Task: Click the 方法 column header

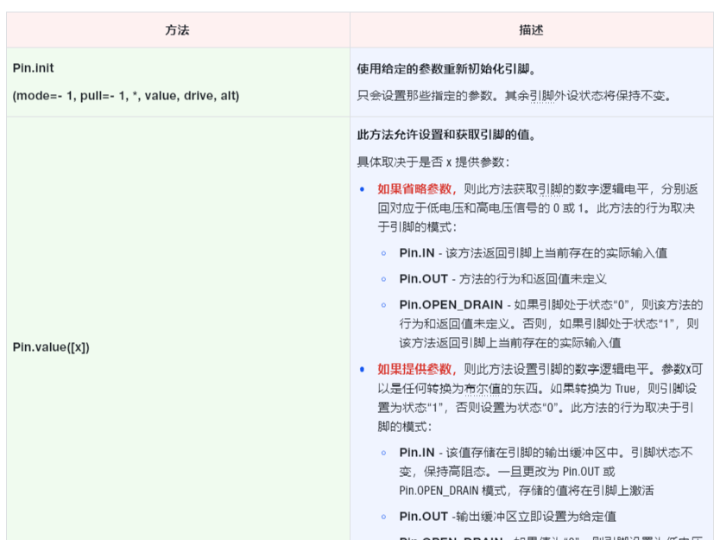Action: (x=177, y=30)
